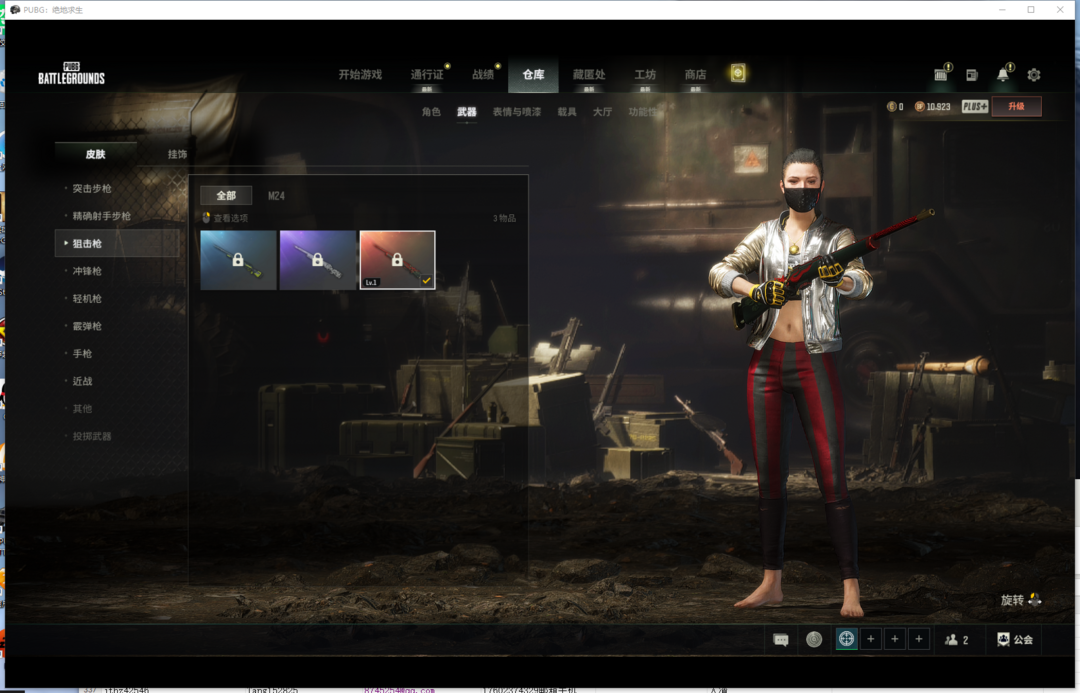
Task: Choose 手枪 pistol category
Action: tap(82, 353)
